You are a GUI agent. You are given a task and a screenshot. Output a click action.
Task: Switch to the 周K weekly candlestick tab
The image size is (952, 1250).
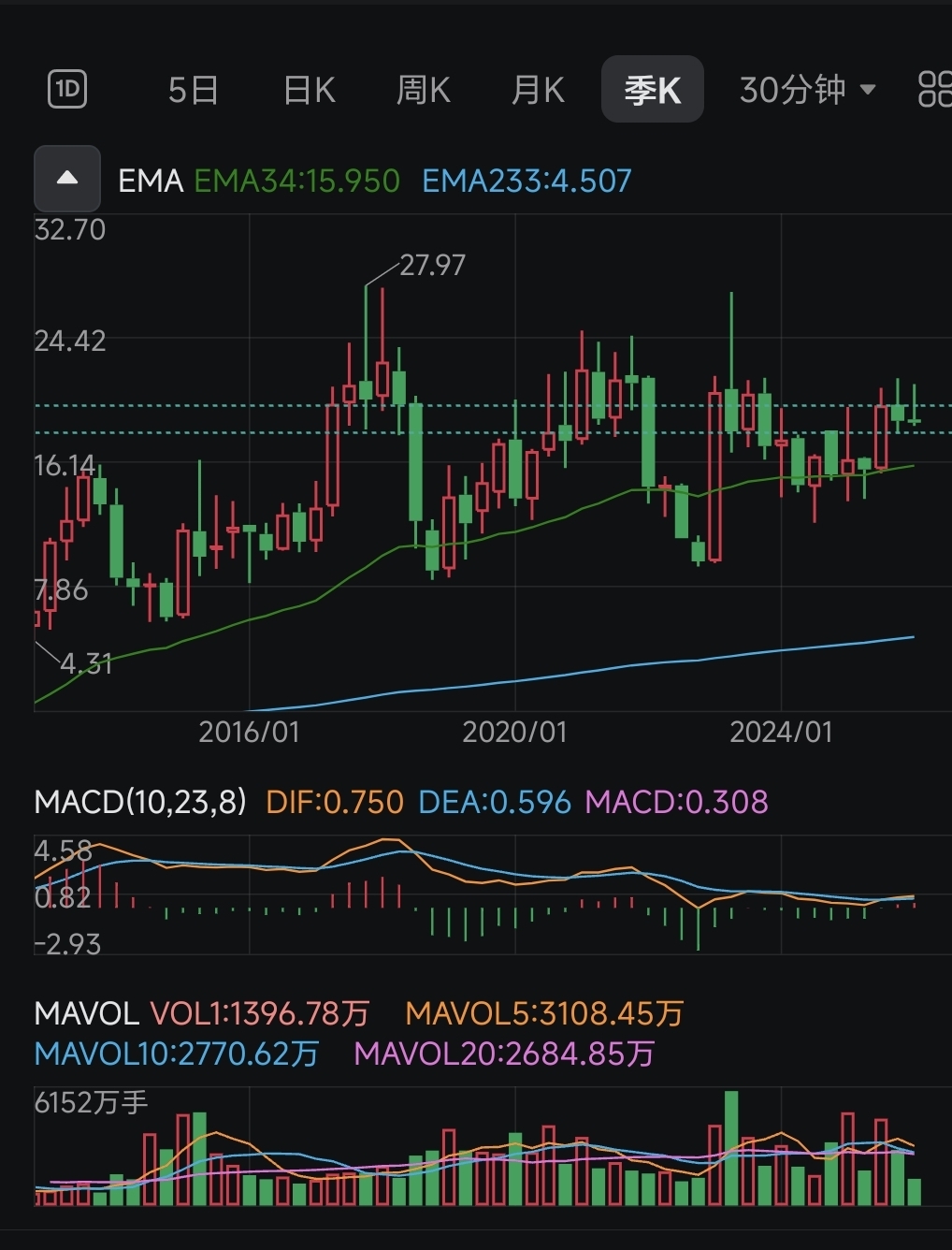424,91
